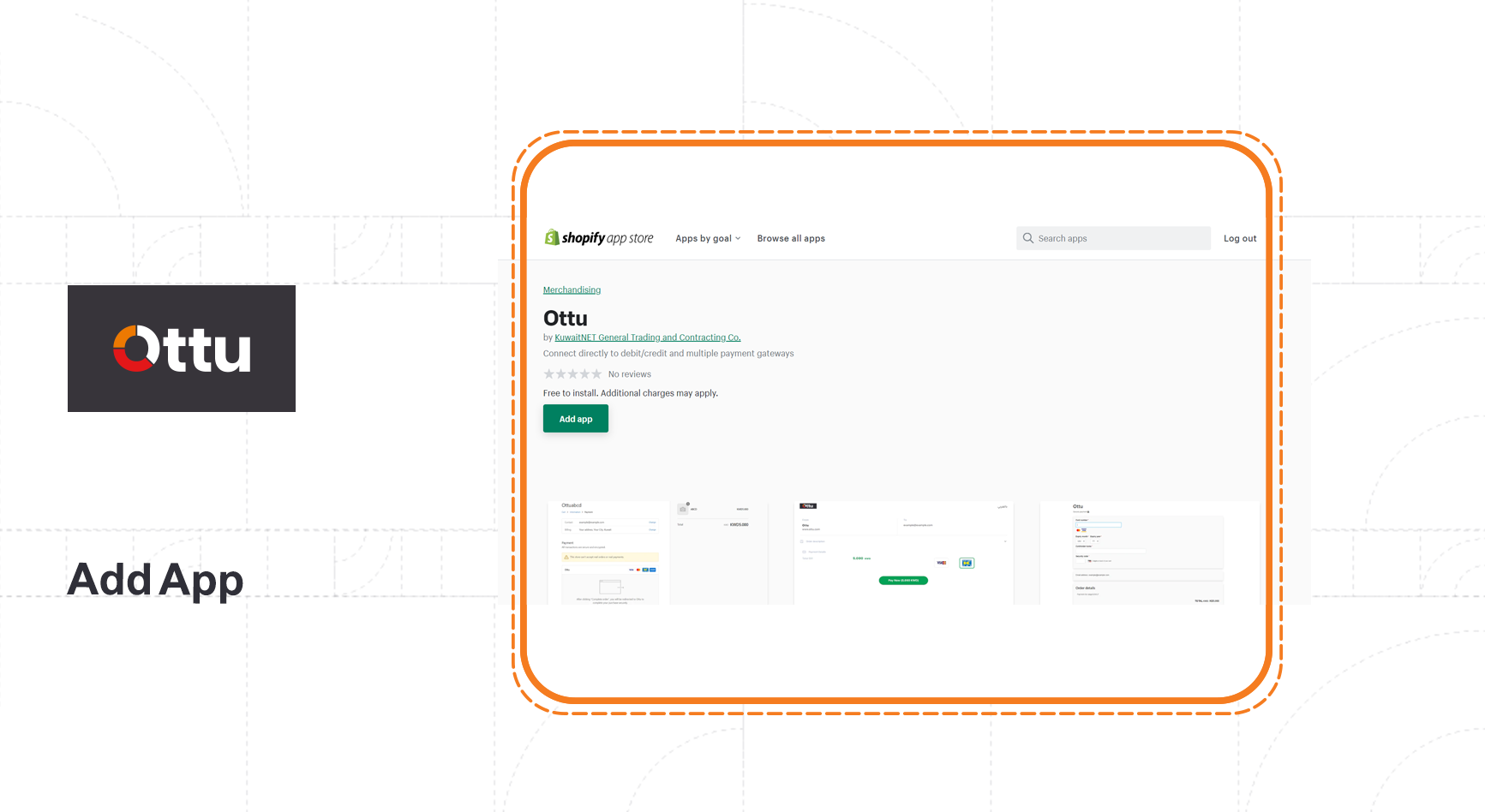Click the Shopify bag logo icon

[x=552, y=237]
